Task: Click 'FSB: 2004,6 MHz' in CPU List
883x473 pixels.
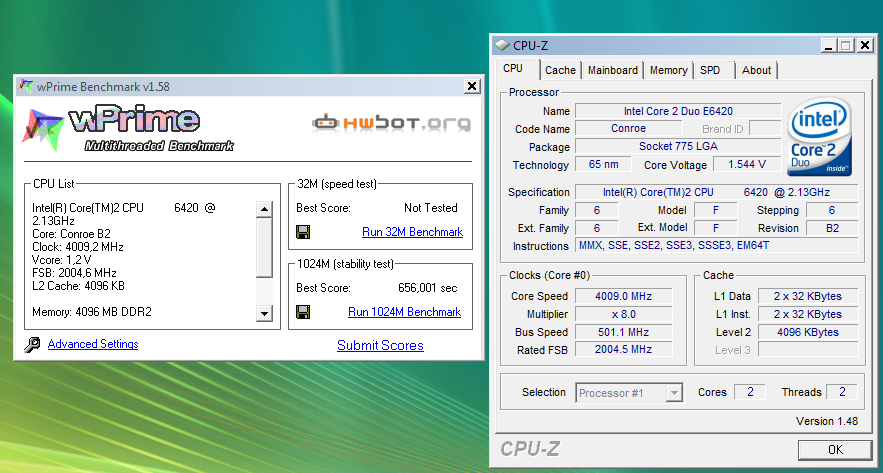Action: (x=74, y=273)
